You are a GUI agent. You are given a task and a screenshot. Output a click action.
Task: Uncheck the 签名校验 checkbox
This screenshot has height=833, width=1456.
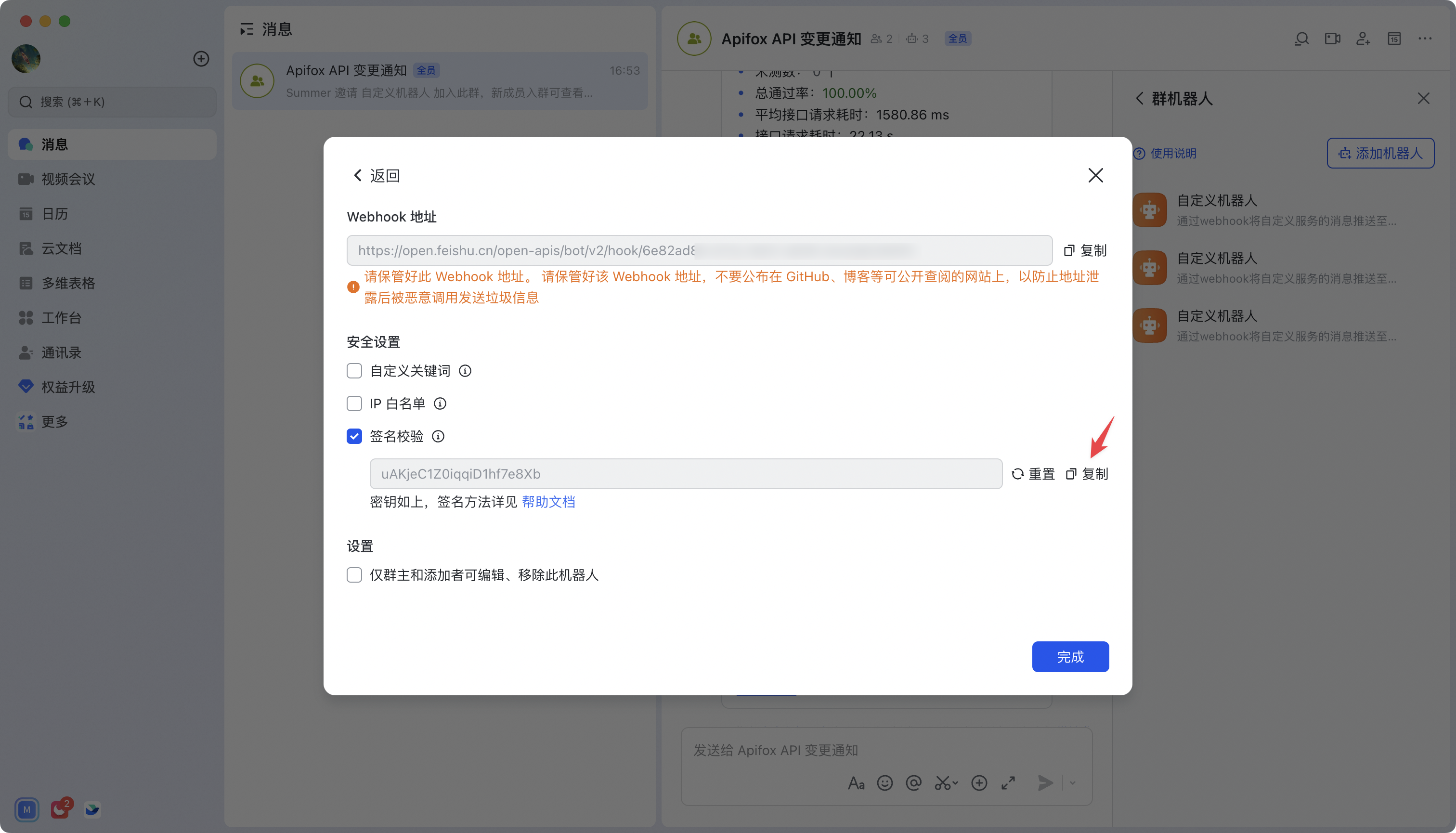pos(354,437)
